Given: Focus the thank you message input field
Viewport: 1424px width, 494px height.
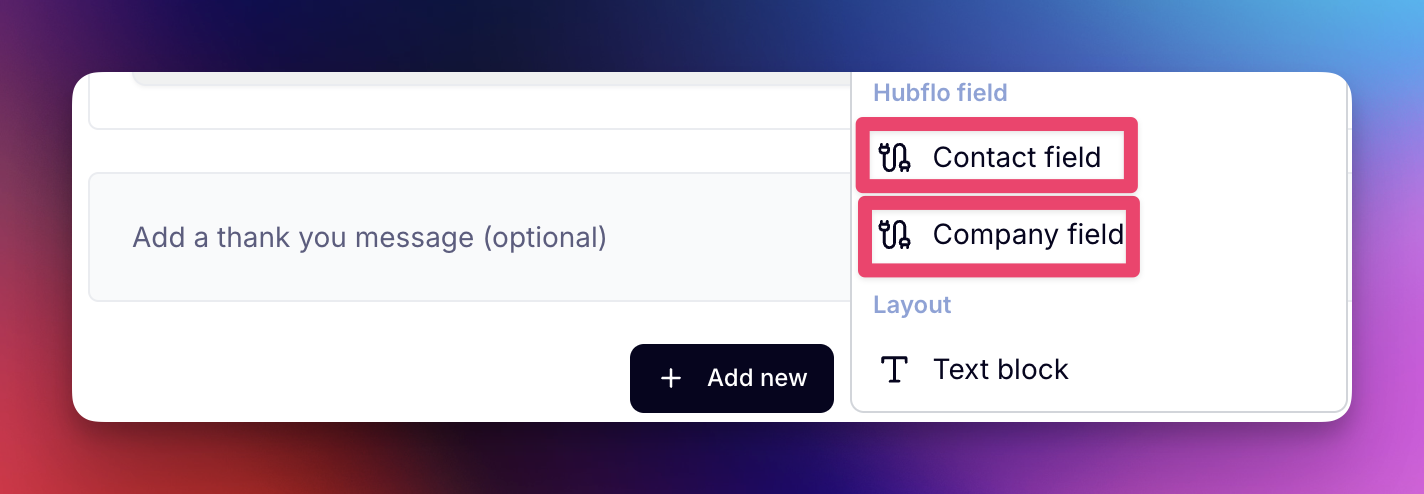Looking at the screenshot, I should 470,237.
